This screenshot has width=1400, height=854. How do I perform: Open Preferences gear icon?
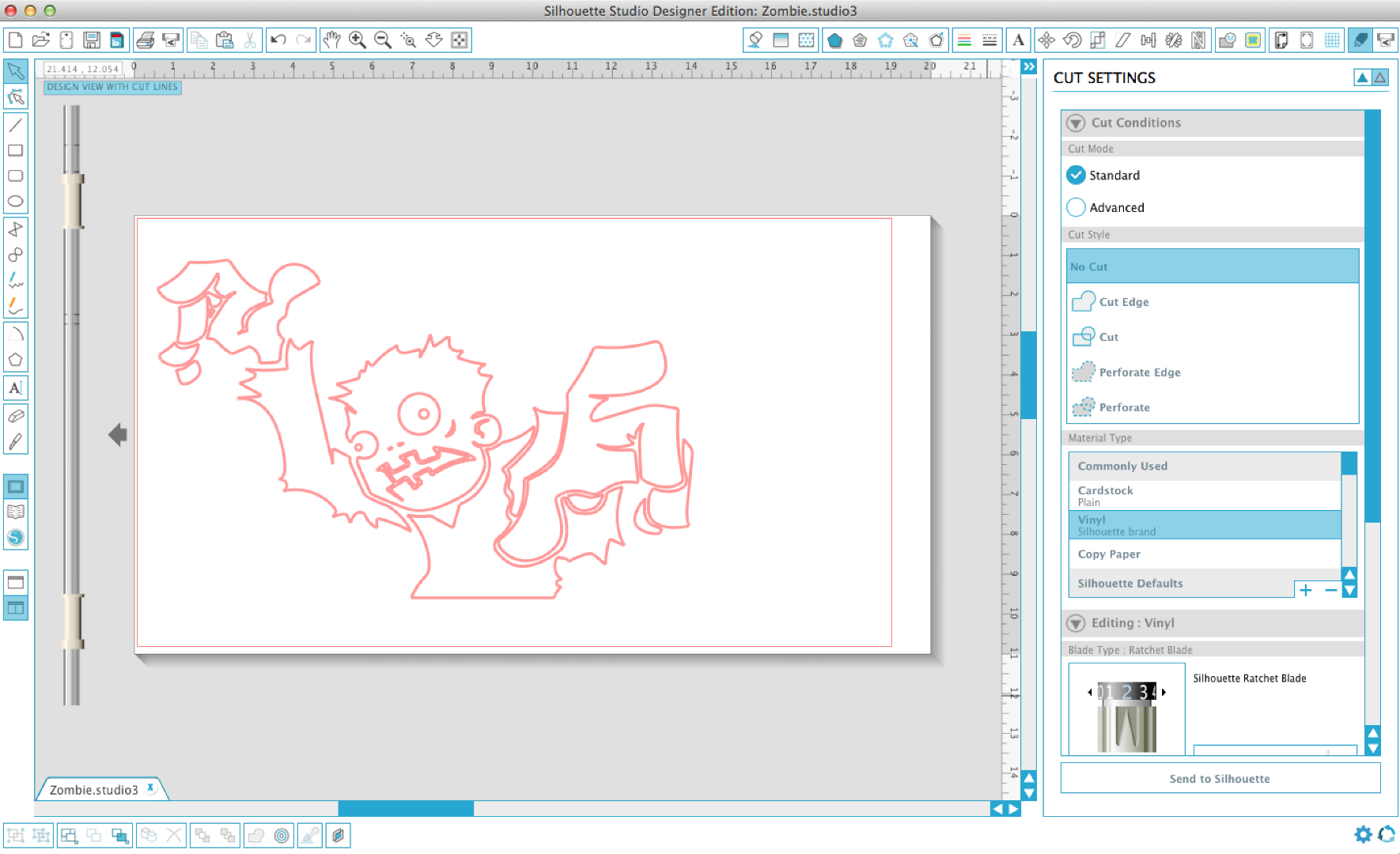[x=1363, y=834]
